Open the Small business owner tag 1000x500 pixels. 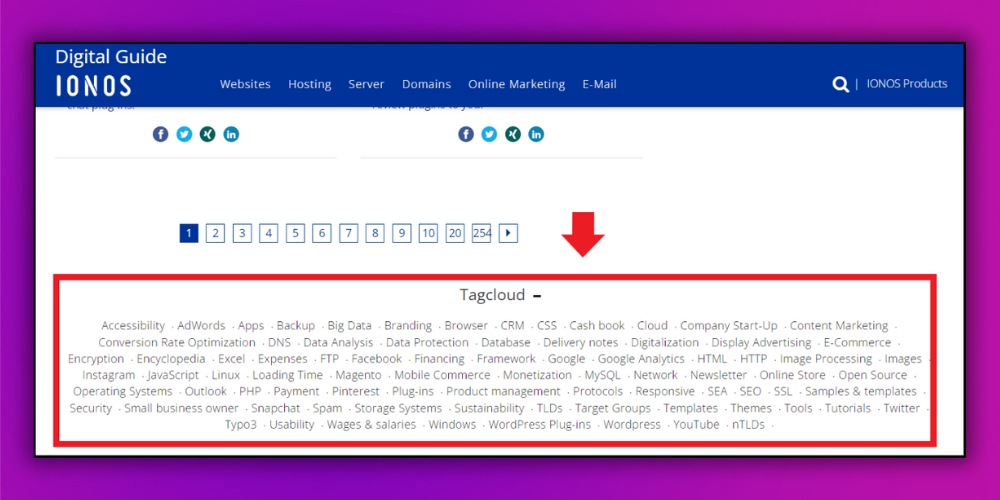181,409
